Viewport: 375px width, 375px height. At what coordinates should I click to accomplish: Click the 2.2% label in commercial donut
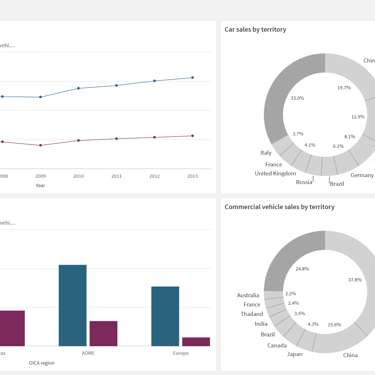[291, 294]
